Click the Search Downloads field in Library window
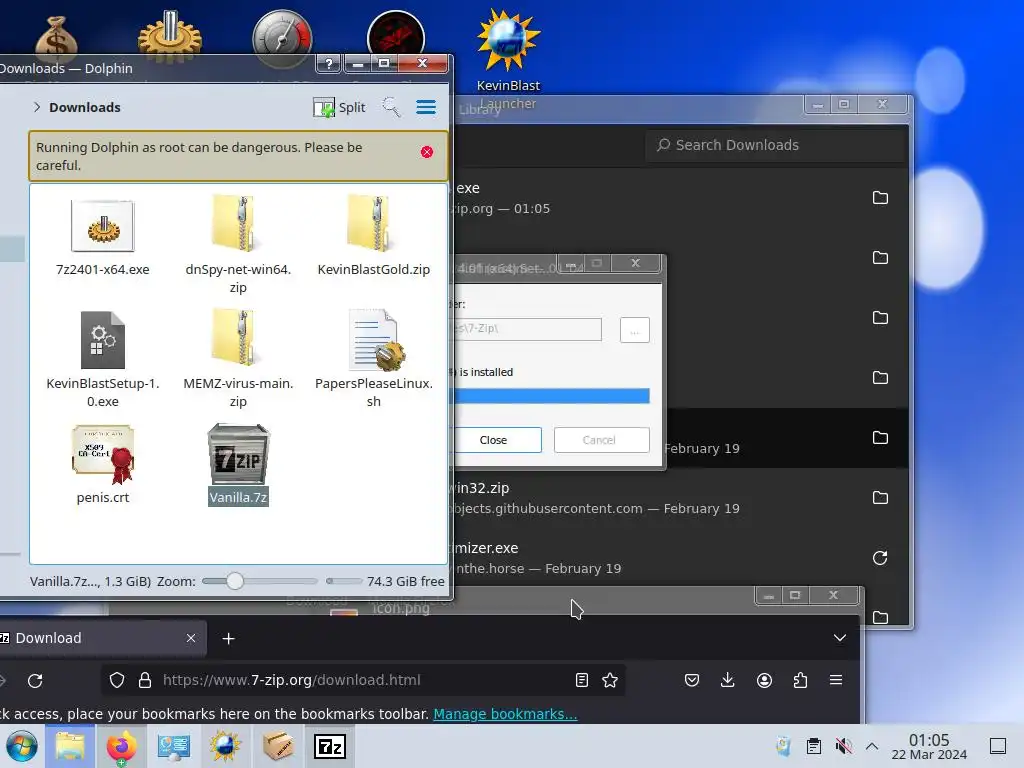Image resolution: width=1024 pixels, height=768 pixels. click(776, 145)
